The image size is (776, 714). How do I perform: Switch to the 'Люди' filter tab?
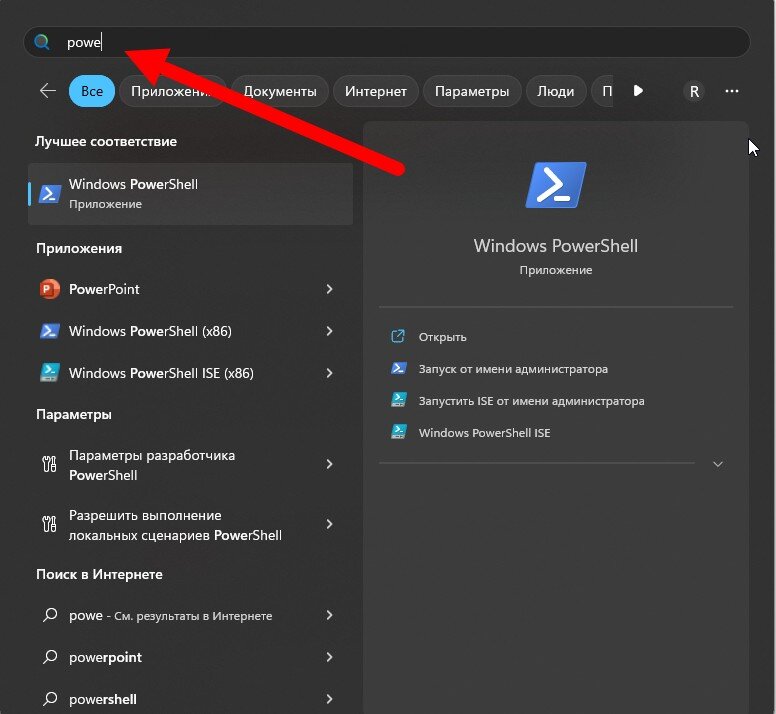pos(555,91)
